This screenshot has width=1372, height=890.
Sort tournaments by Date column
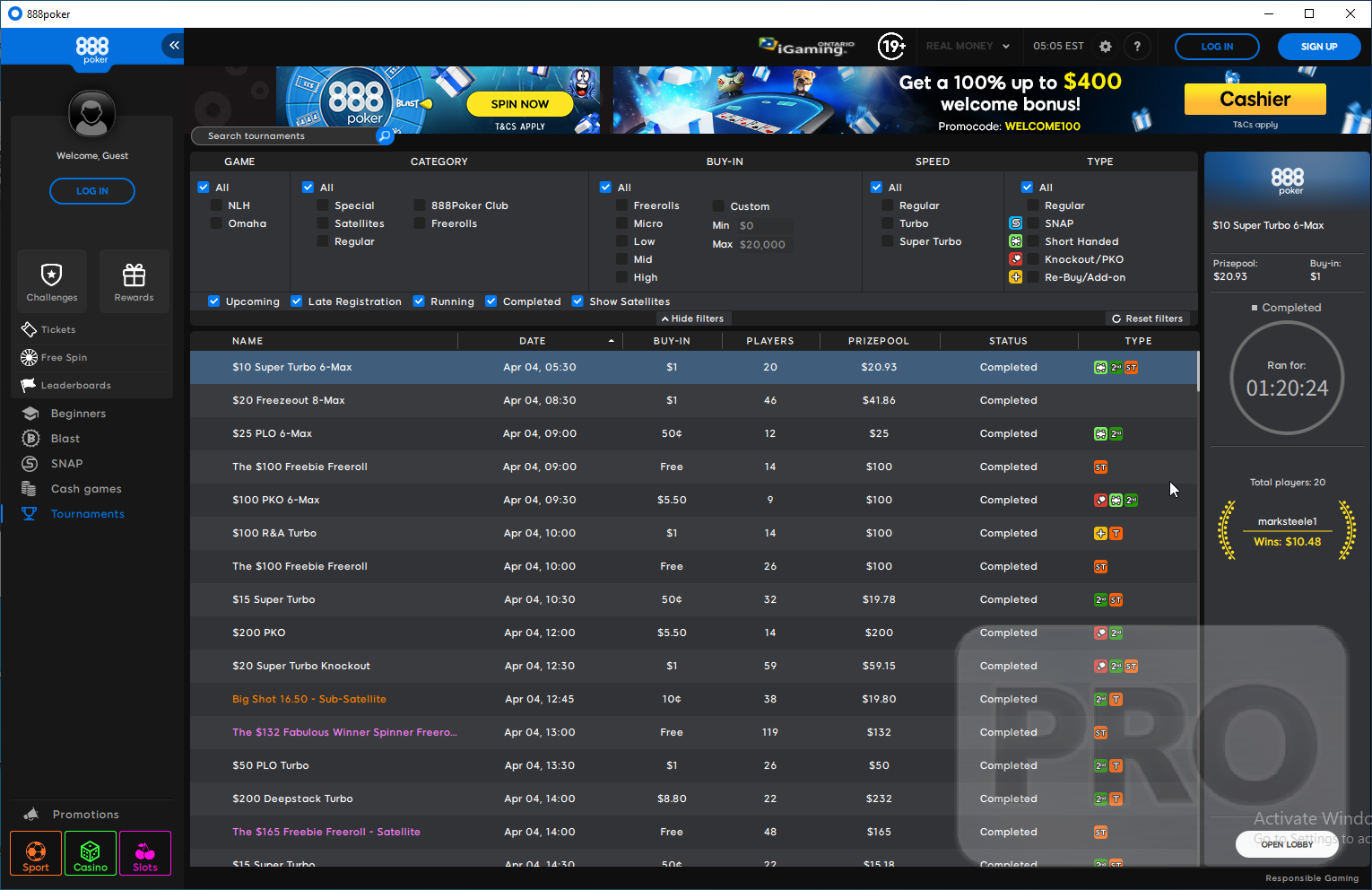(533, 341)
